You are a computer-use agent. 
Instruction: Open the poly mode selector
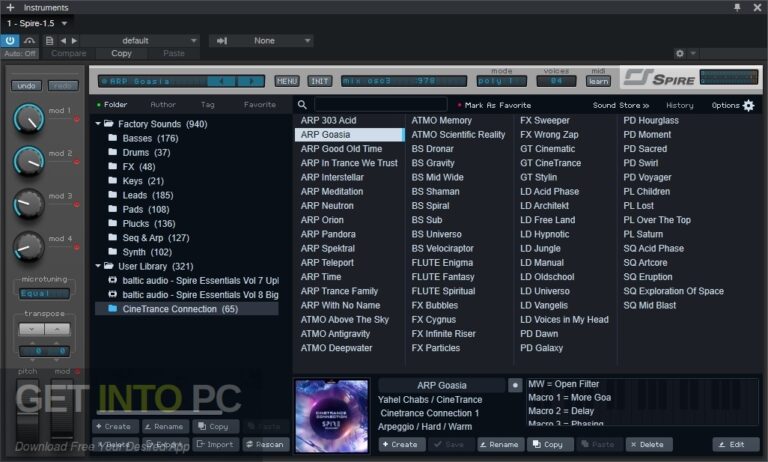pos(502,81)
